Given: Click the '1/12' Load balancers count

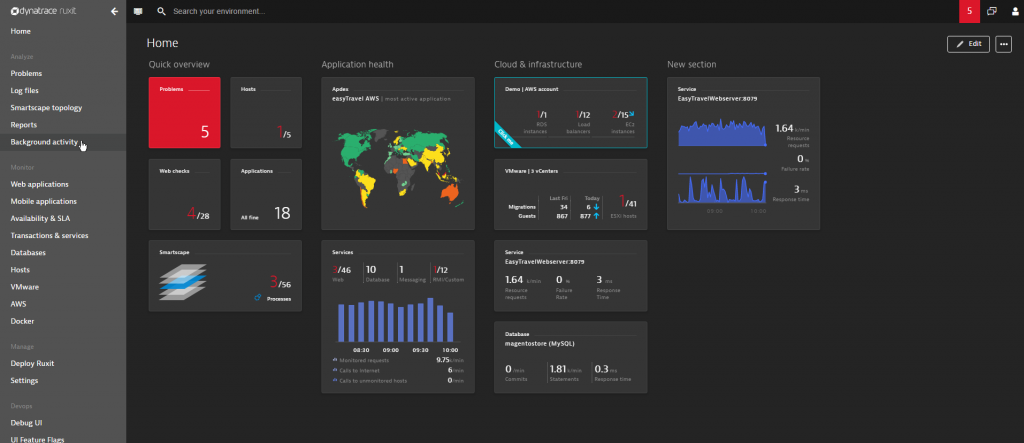Looking at the screenshot, I should pos(583,114).
